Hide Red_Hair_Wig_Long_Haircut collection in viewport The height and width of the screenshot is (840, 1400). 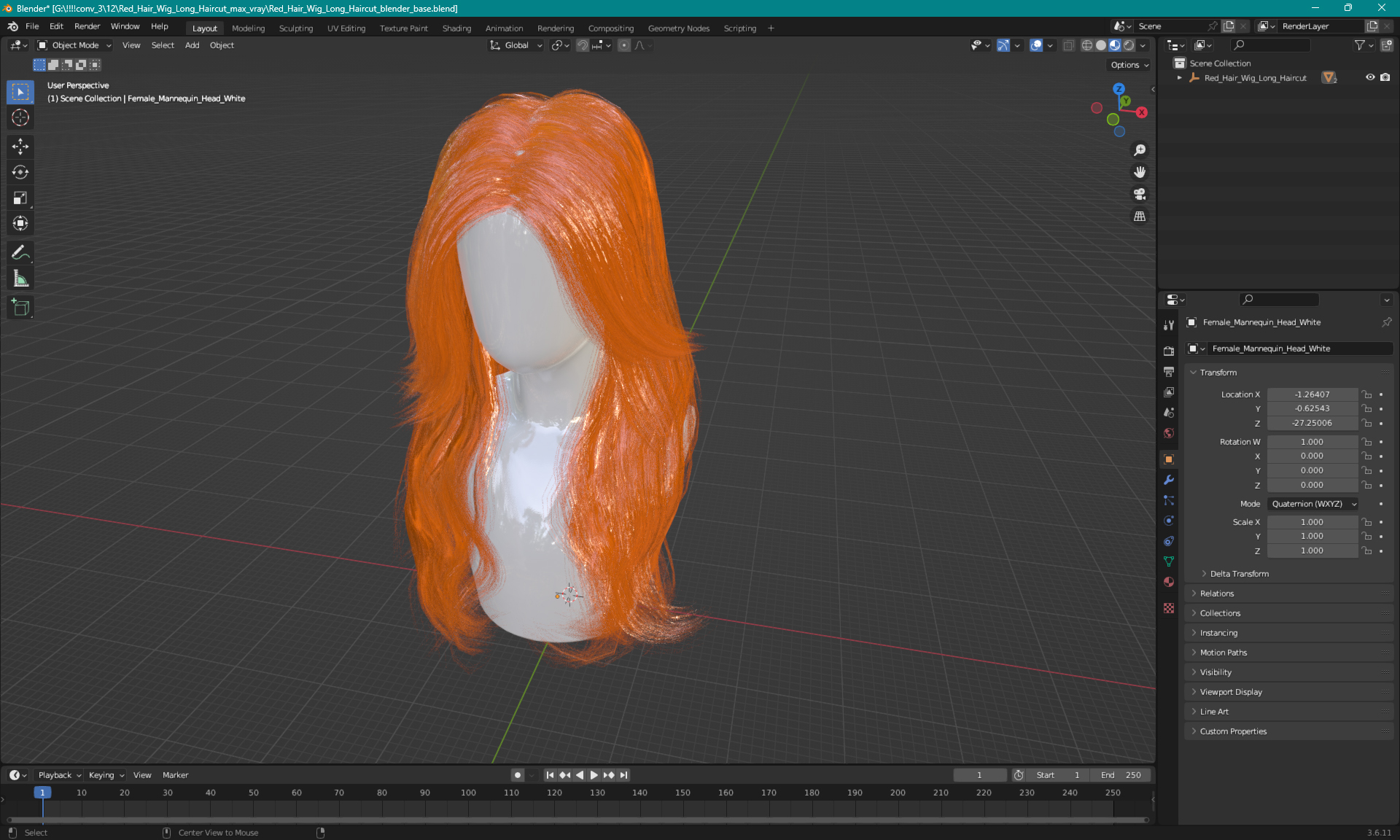[x=1370, y=77]
